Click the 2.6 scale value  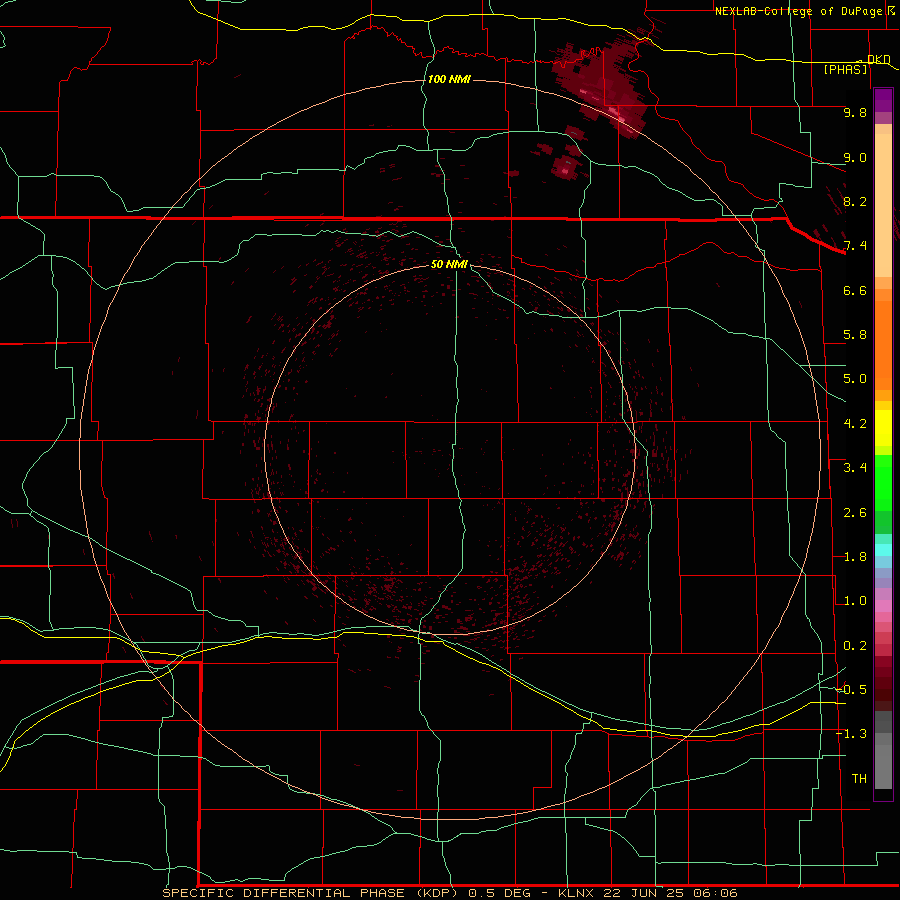[x=855, y=513]
